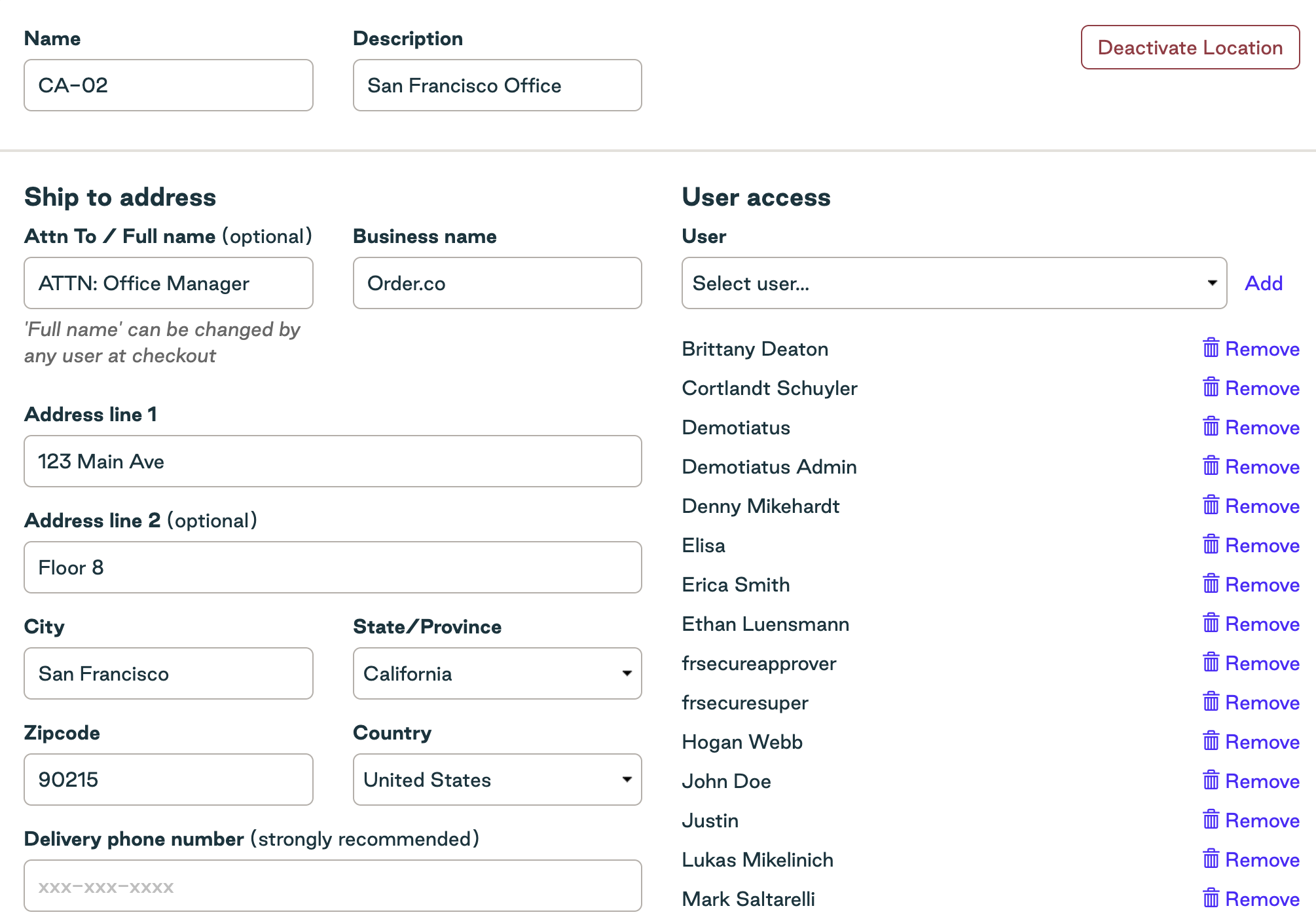Image resolution: width=1316 pixels, height=921 pixels.
Task: Click trash icon next to Hogan Webb
Action: [1211, 741]
